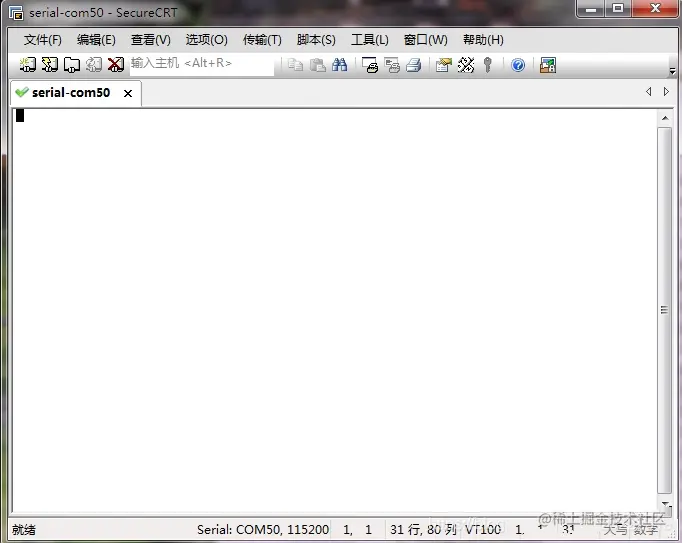Click the blue Help question mark icon
682x543 pixels.
pyautogui.click(x=518, y=65)
